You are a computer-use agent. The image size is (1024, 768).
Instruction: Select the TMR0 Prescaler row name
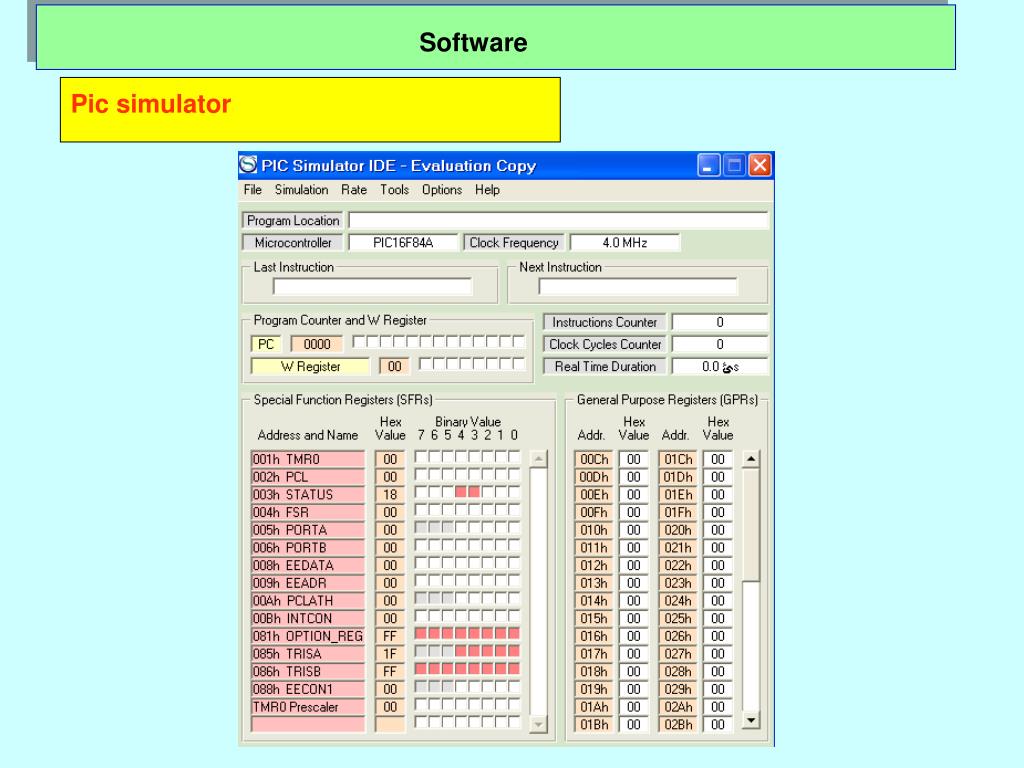(x=308, y=706)
